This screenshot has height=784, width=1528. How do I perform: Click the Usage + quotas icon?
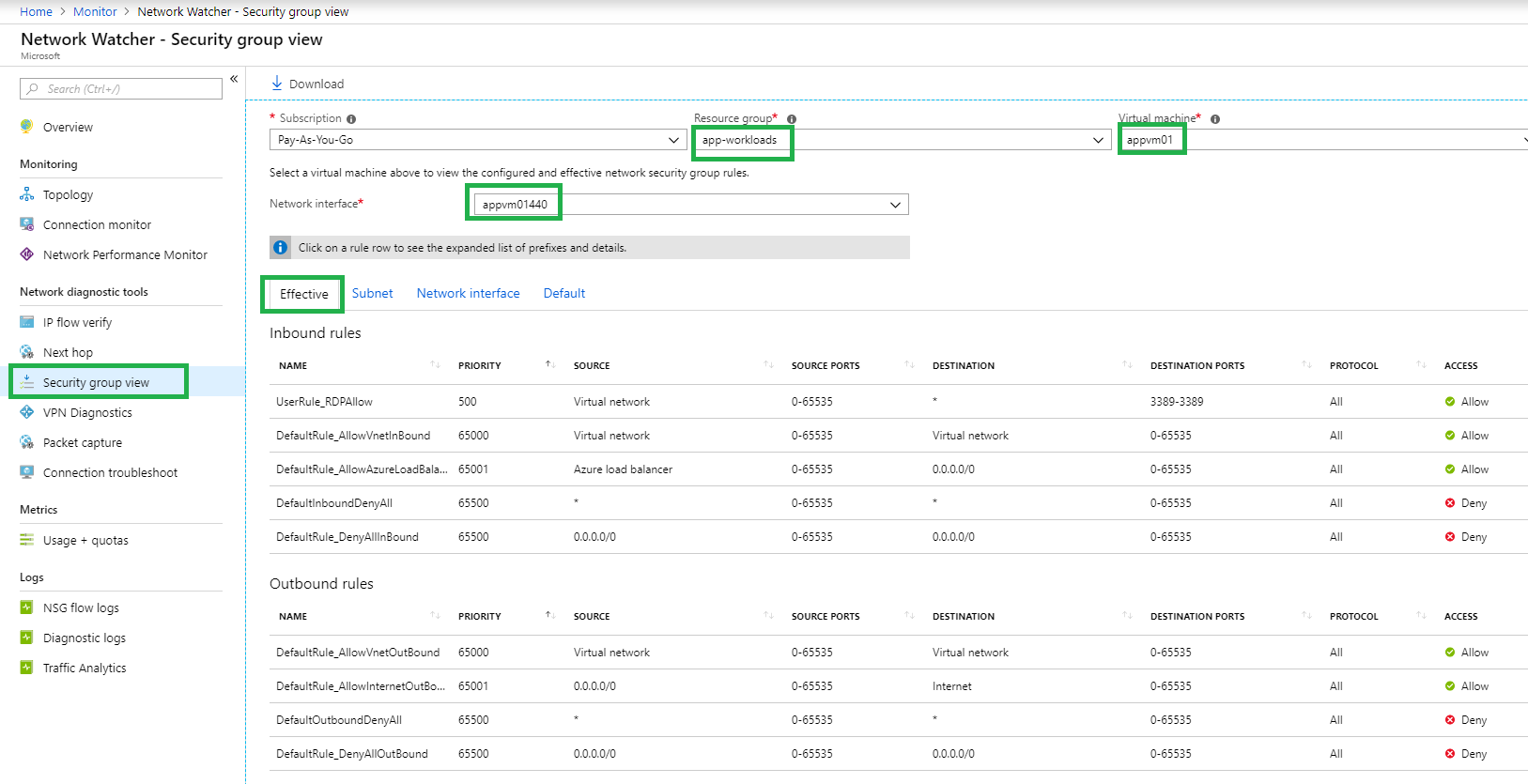click(26, 540)
